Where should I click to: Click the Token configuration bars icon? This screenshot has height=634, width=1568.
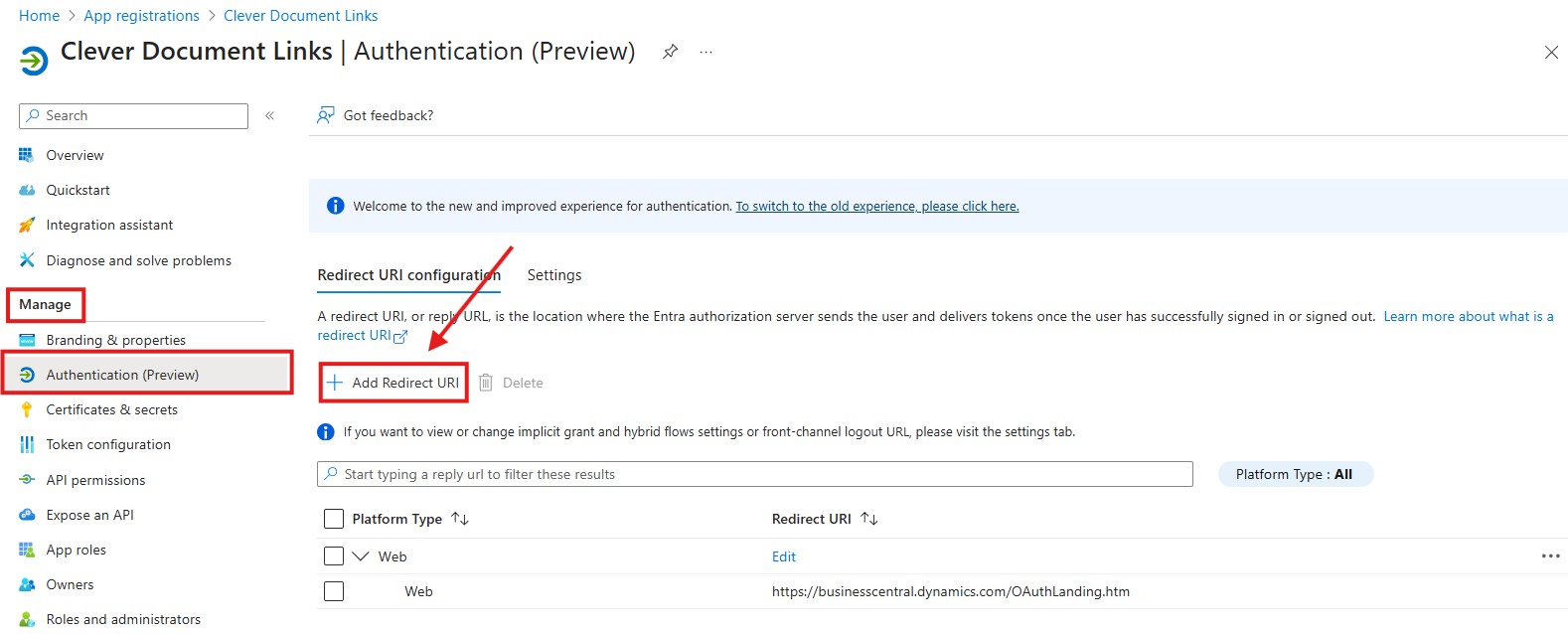click(27, 444)
